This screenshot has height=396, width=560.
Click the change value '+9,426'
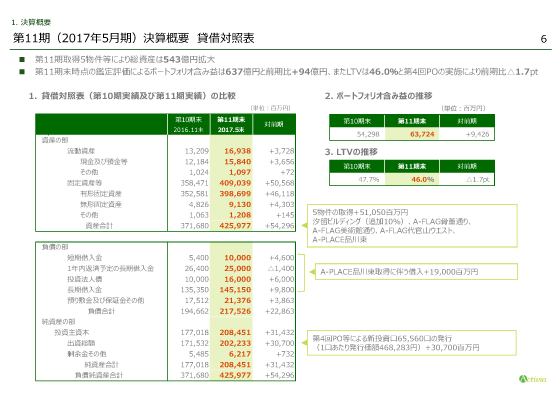[x=478, y=134]
